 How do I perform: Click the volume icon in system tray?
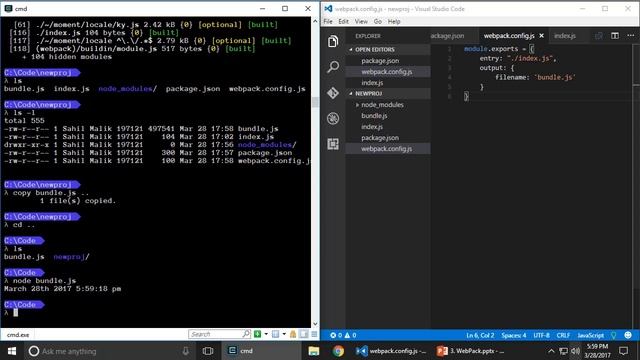point(576,351)
